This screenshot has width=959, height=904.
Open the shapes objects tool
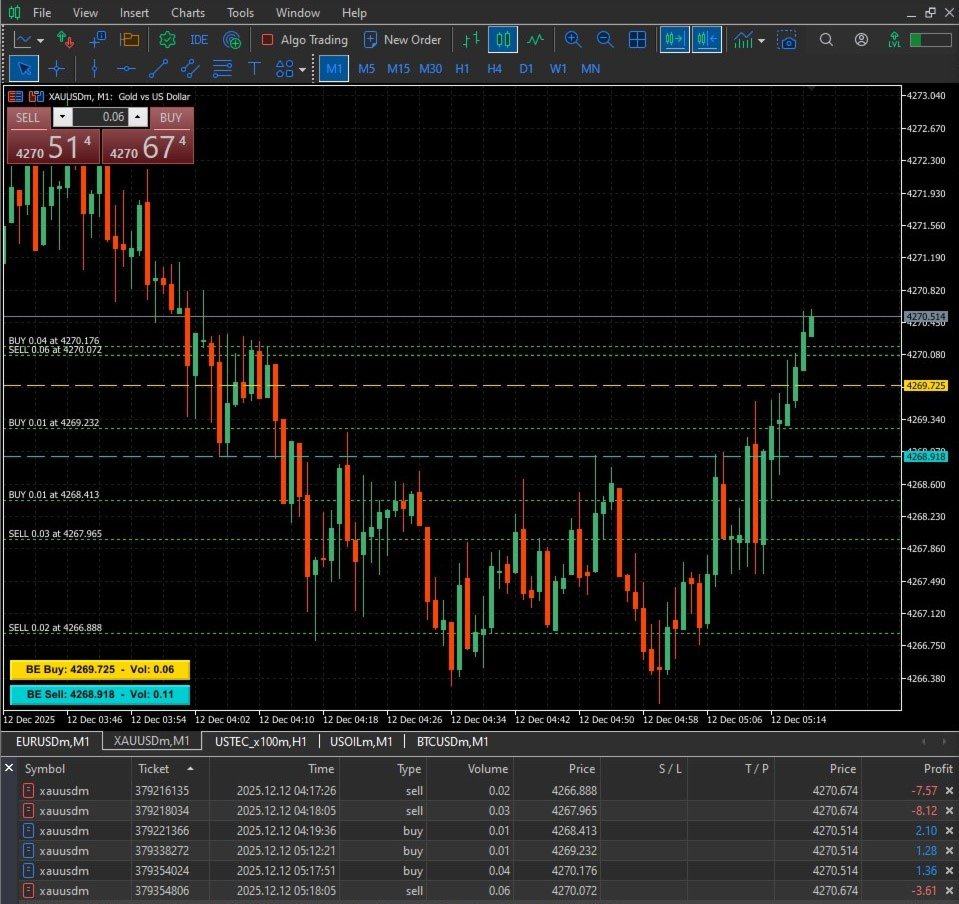[284, 69]
